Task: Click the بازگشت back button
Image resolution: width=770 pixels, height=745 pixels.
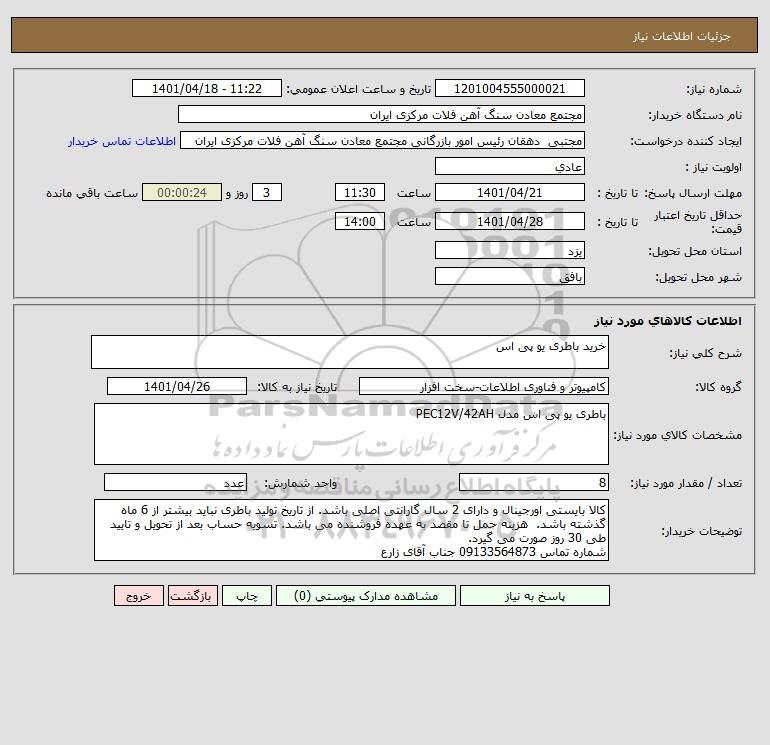Action: [192, 596]
